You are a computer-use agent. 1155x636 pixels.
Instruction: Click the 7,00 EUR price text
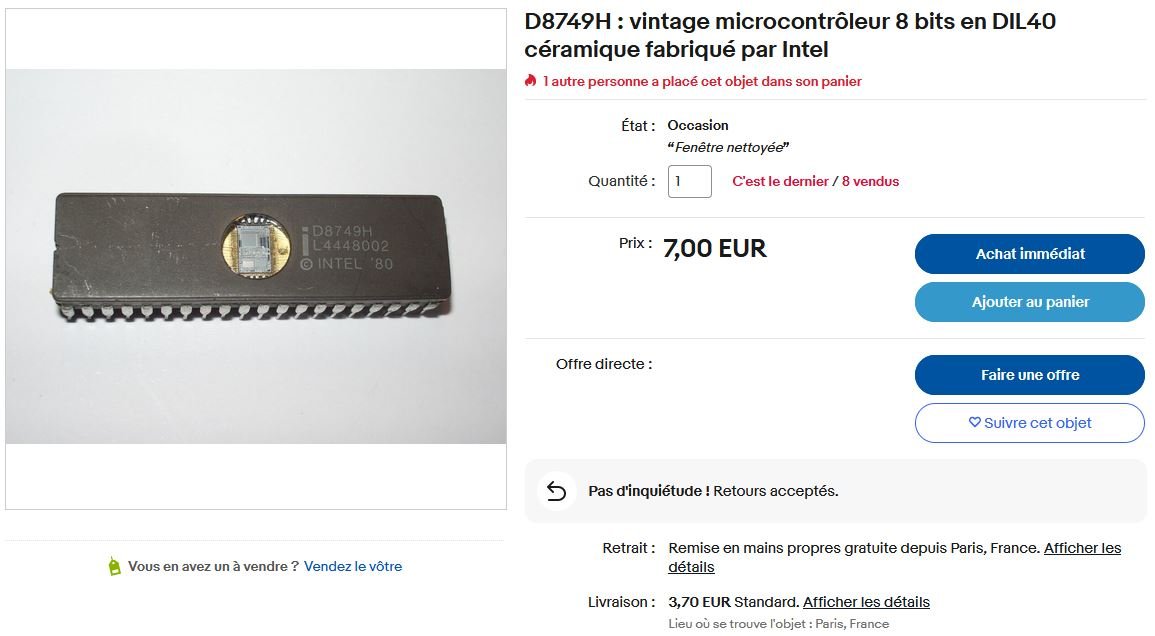click(x=715, y=248)
